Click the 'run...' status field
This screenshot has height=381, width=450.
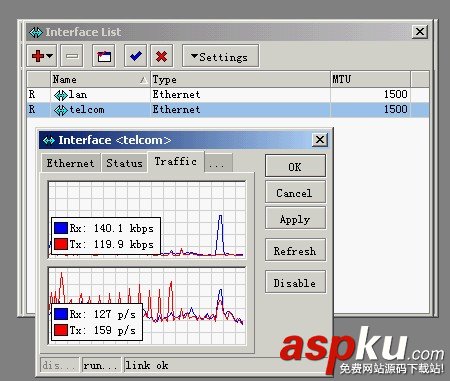click(x=101, y=365)
